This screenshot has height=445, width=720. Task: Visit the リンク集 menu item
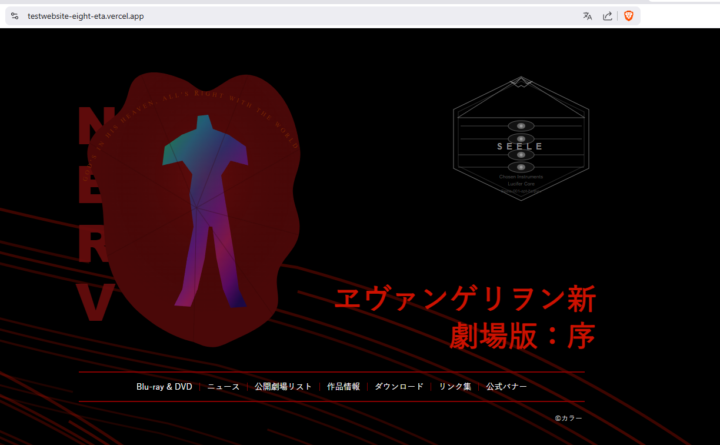455,387
